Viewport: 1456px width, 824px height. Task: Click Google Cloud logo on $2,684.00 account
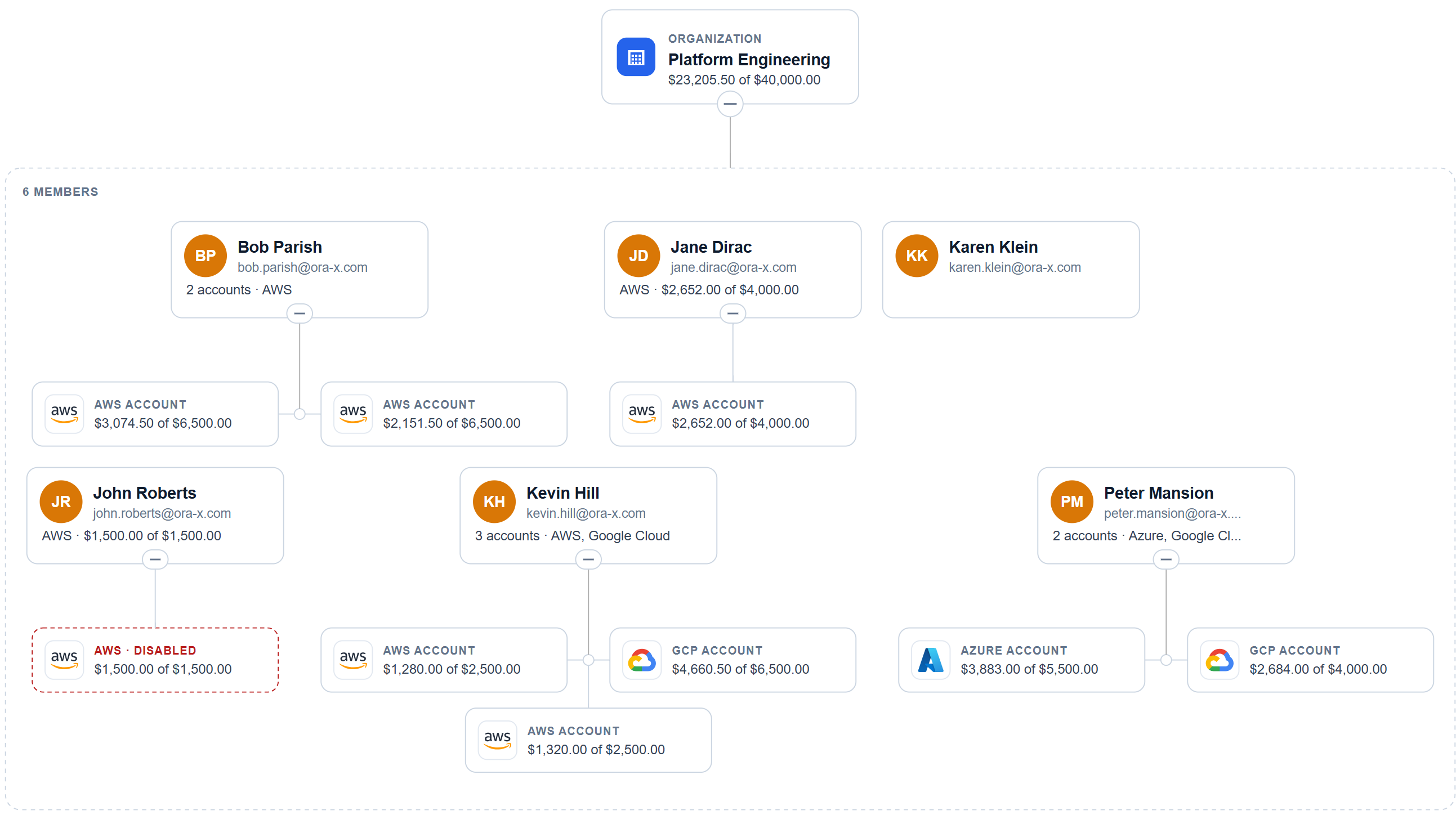coord(1219,659)
